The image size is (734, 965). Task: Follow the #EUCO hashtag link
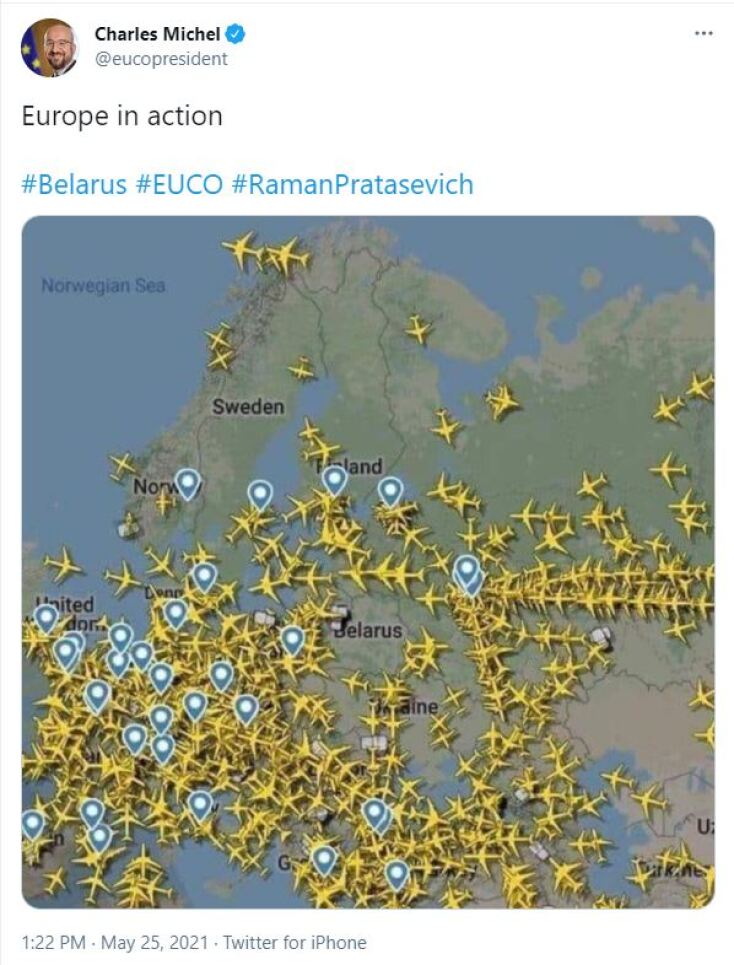click(x=179, y=184)
